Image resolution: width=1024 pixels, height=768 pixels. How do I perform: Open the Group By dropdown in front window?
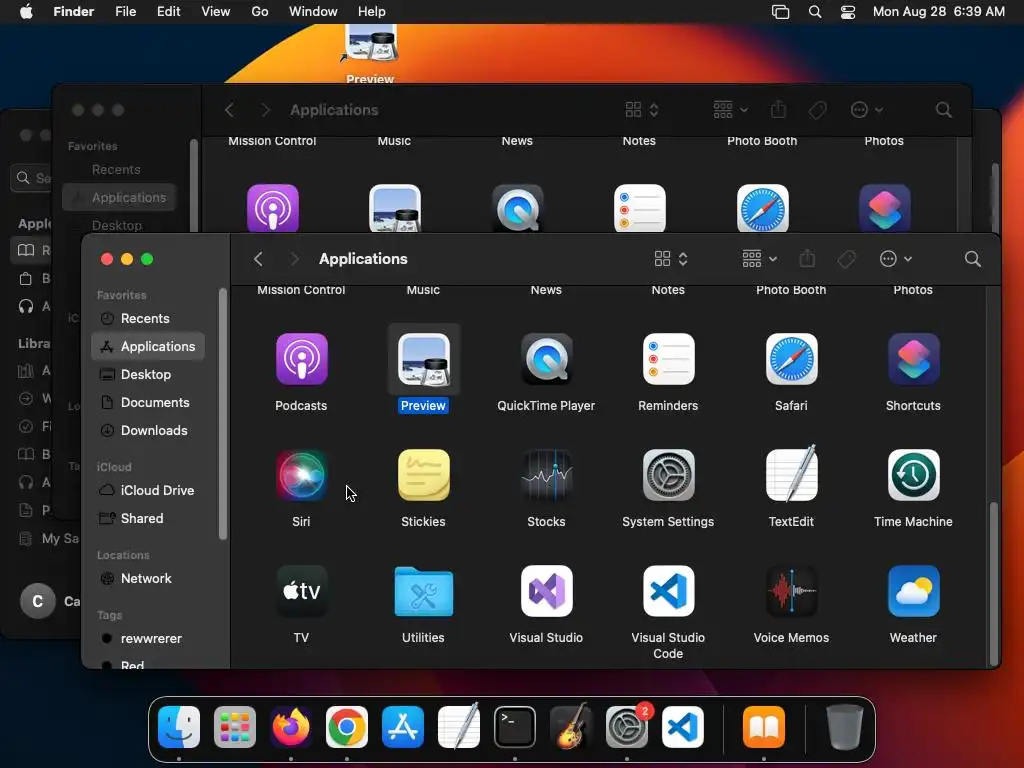coord(760,259)
